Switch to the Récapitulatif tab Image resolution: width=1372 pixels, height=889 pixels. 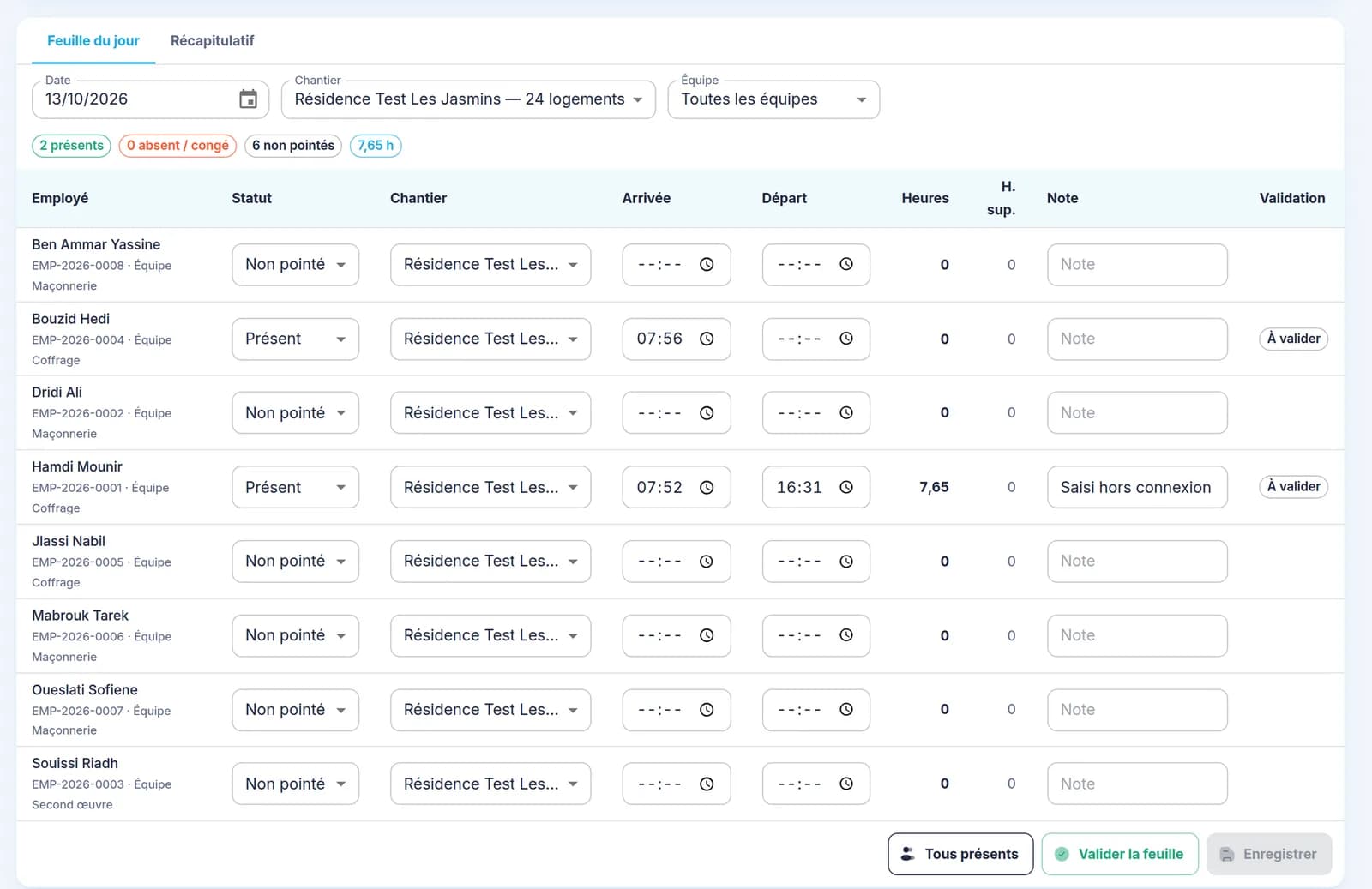coord(213,40)
